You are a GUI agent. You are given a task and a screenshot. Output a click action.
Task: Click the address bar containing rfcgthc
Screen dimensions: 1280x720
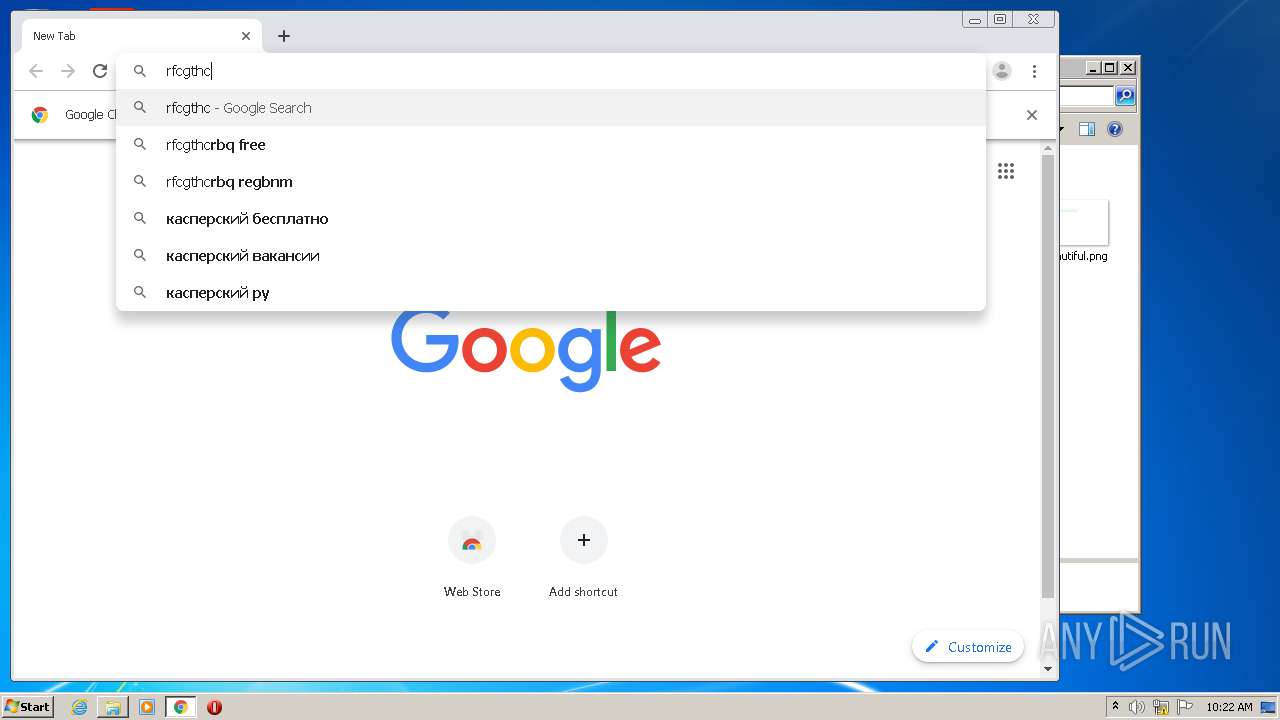pyautogui.click(x=550, y=71)
